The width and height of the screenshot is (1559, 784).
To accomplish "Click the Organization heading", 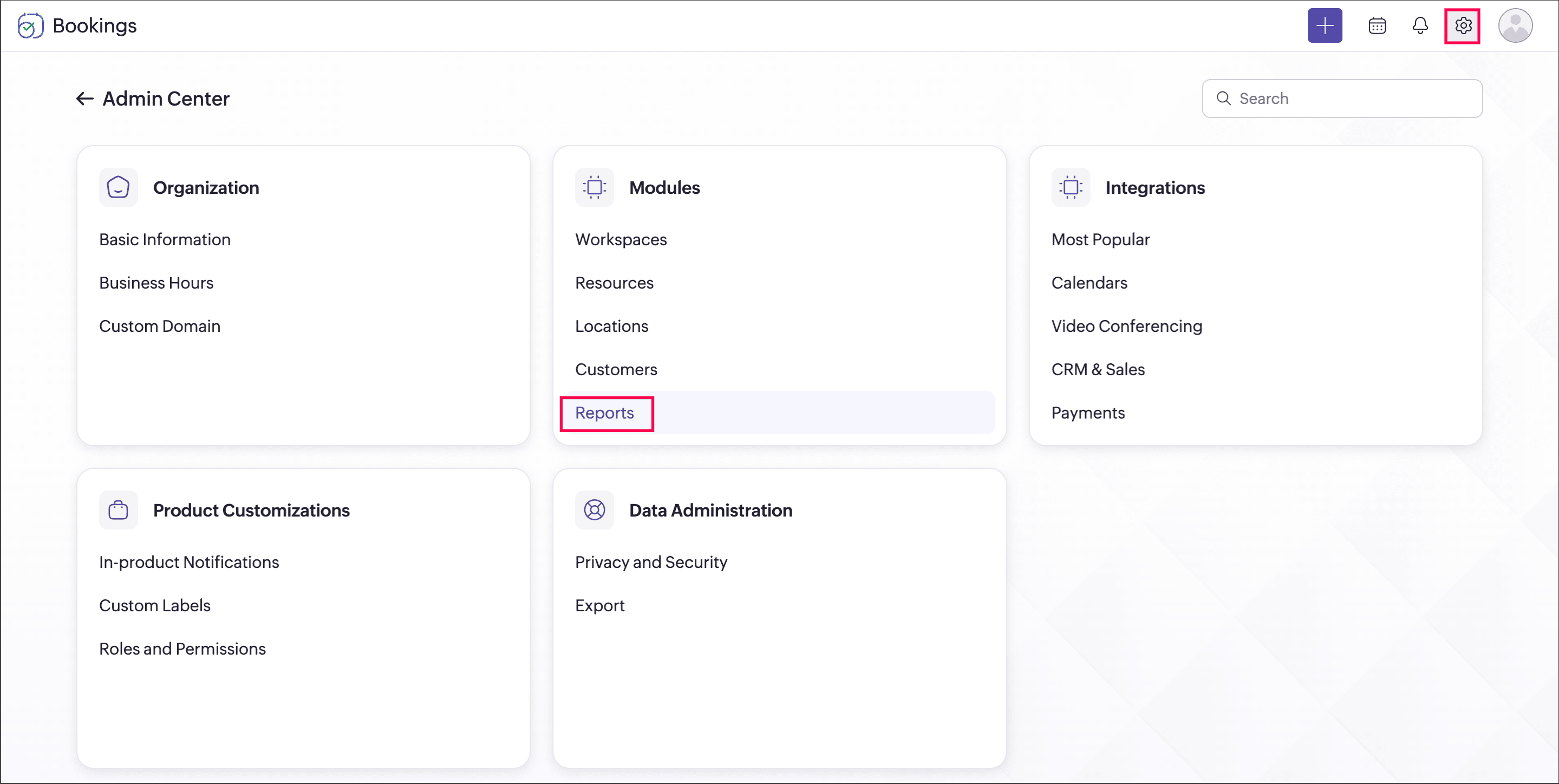I will [x=206, y=187].
